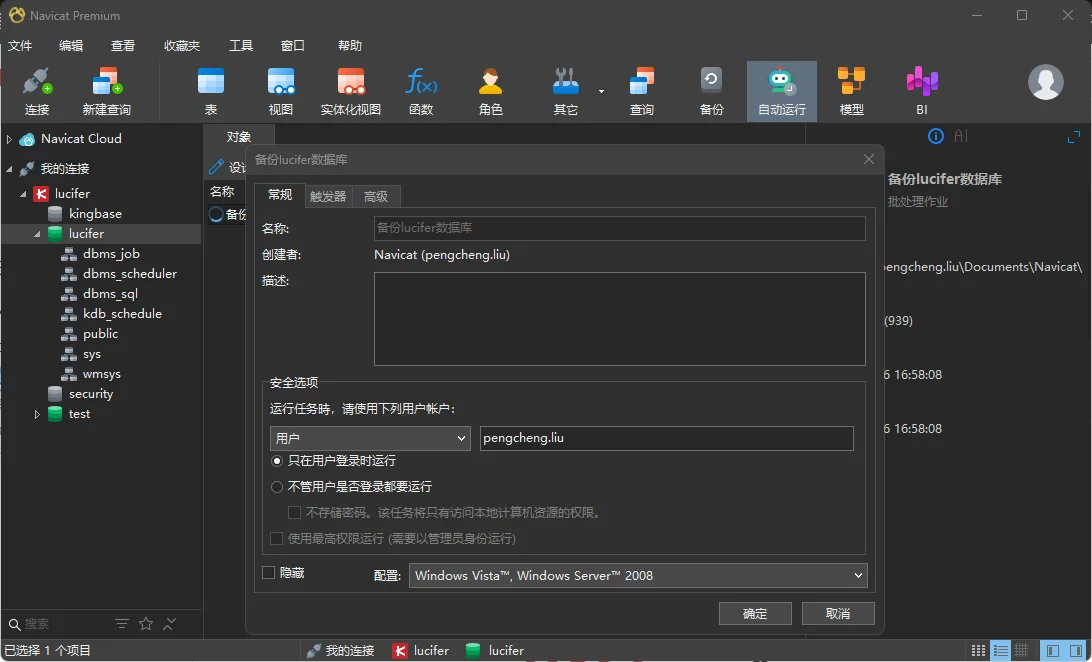The image size is (1092, 662).
Task: Open the View (查看) menu
Action: [123, 45]
